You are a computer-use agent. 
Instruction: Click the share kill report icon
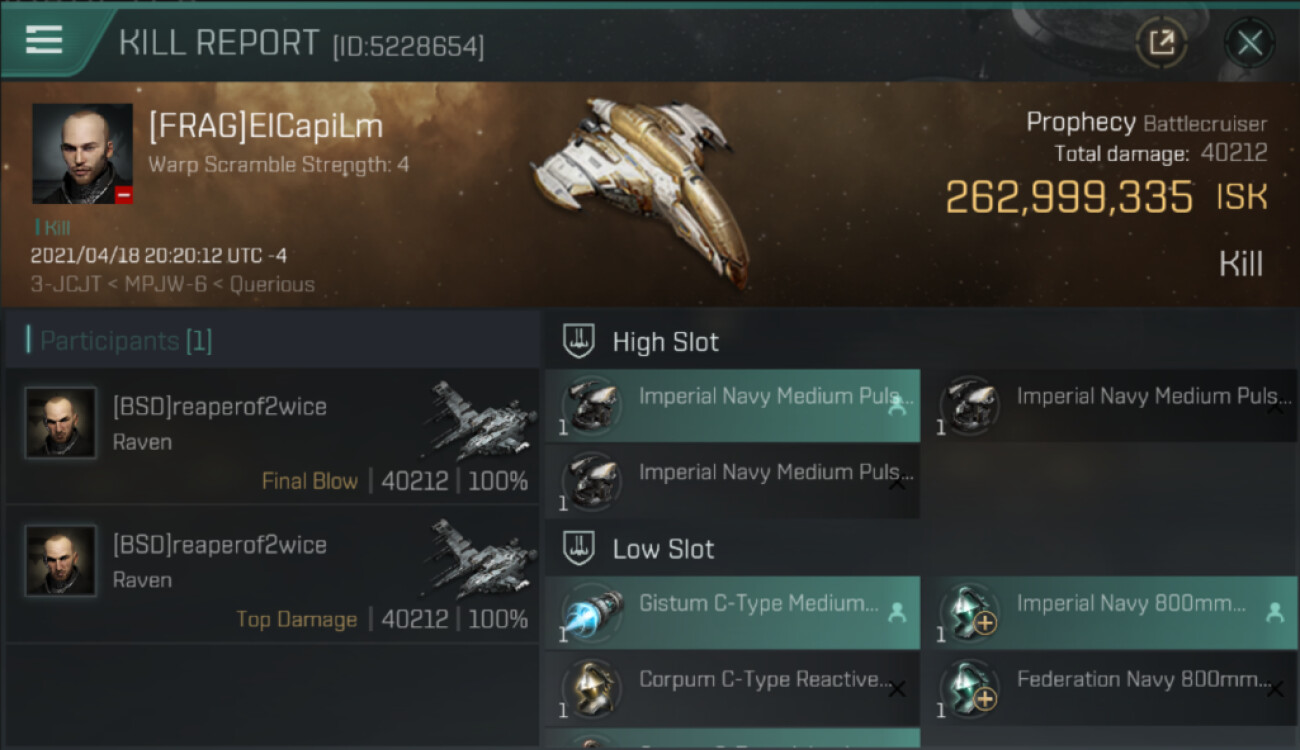click(1161, 43)
